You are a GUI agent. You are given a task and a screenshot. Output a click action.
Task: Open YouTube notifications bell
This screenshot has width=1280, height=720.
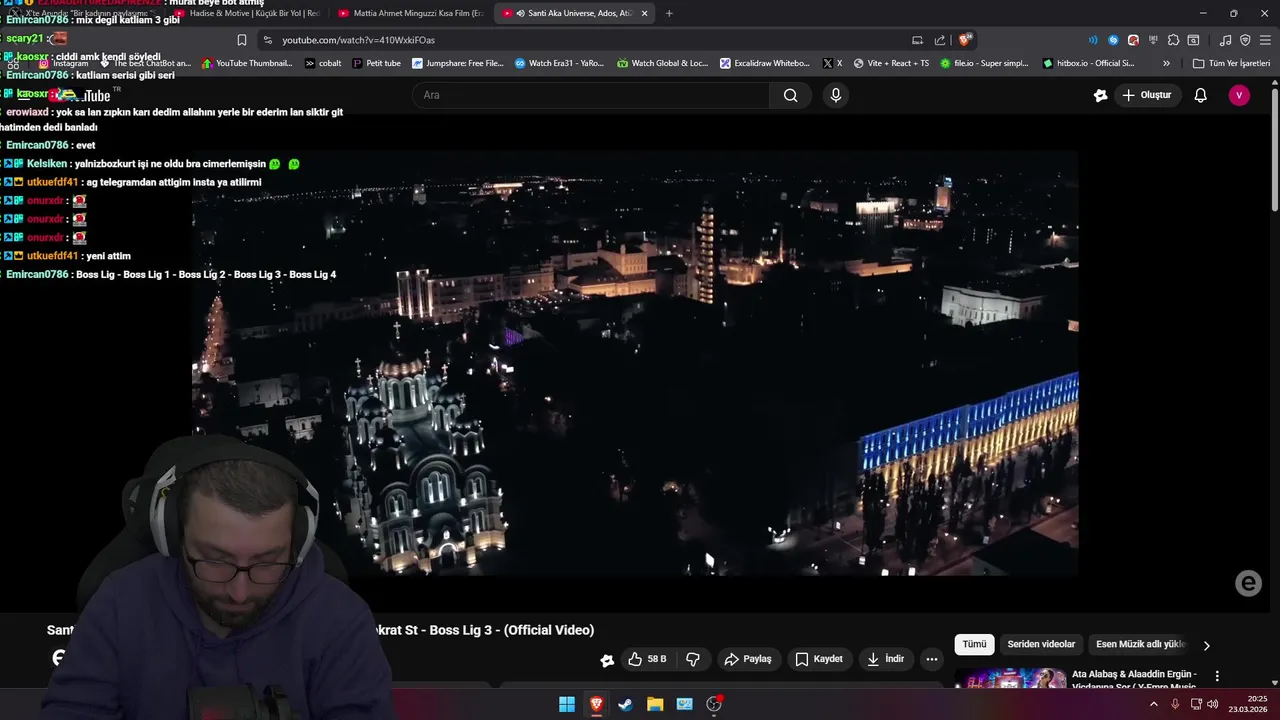[x=1200, y=95]
